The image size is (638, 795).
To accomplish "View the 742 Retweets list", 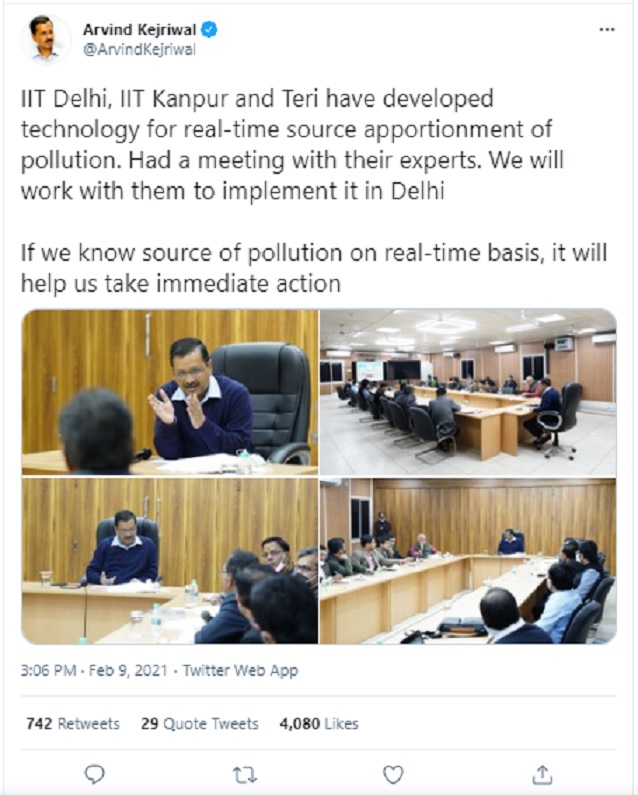I will coord(73,724).
